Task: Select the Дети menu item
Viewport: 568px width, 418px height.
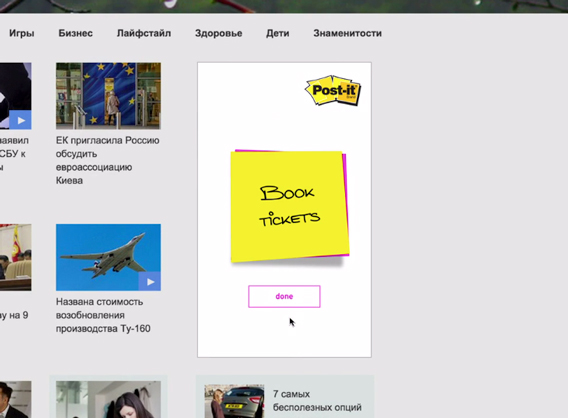Action: coord(277,33)
